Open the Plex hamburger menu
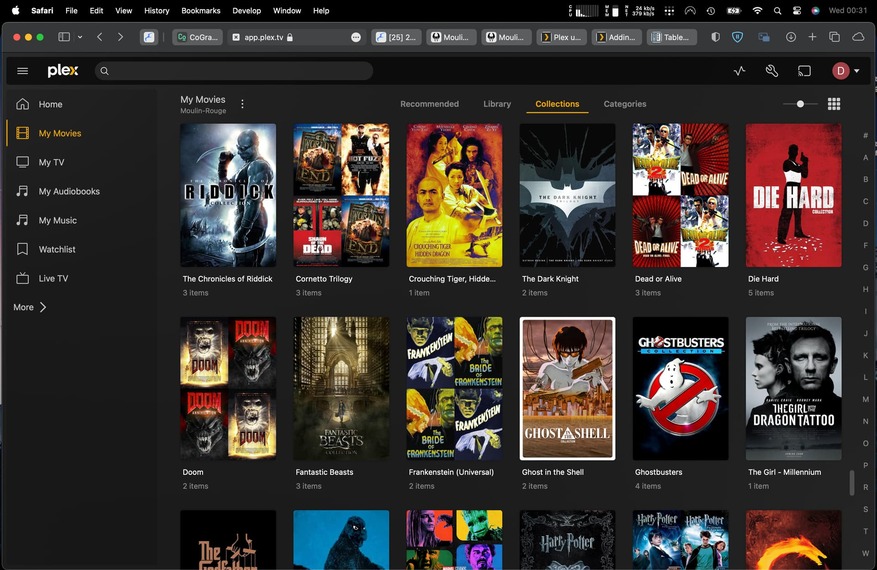 [x=22, y=71]
